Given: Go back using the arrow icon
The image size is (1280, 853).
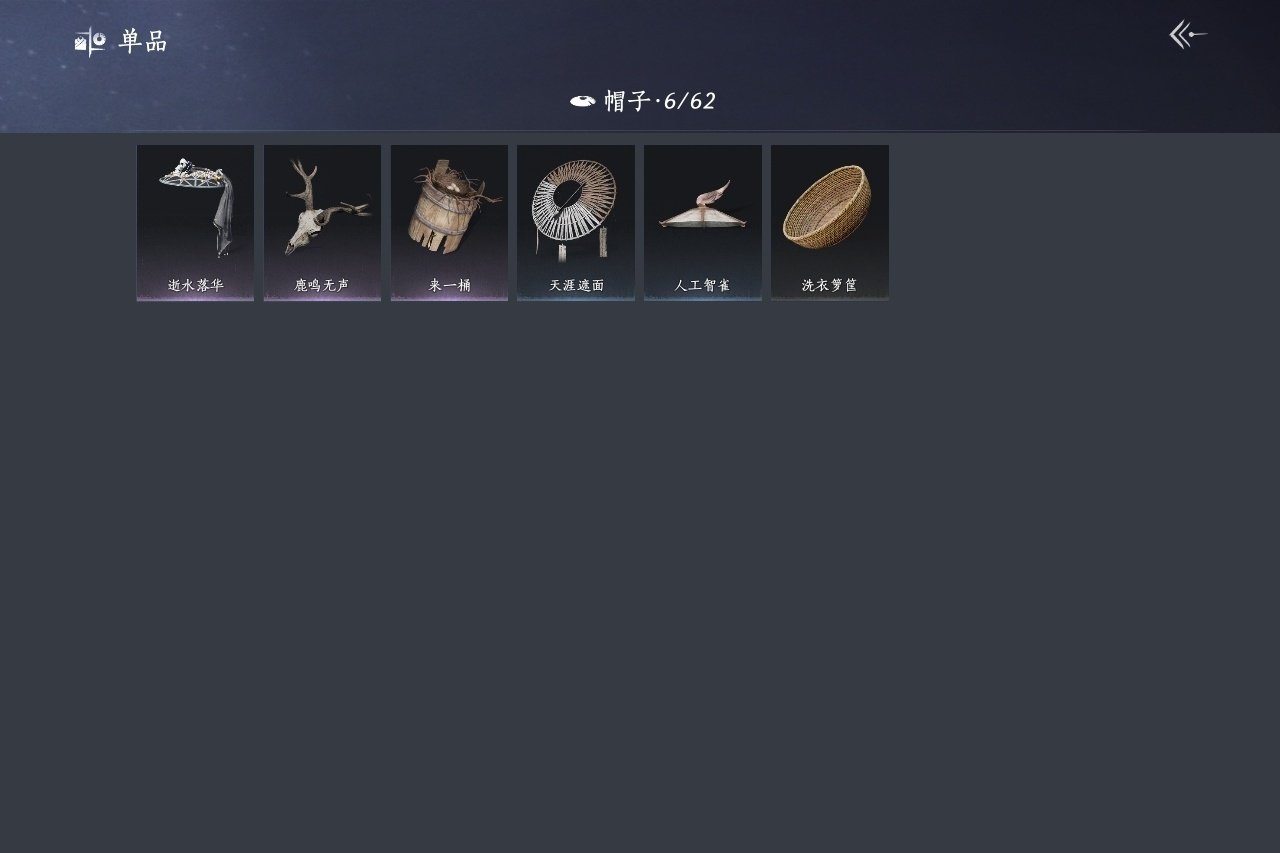Looking at the screenshot, I should (x=1188, y=35).
